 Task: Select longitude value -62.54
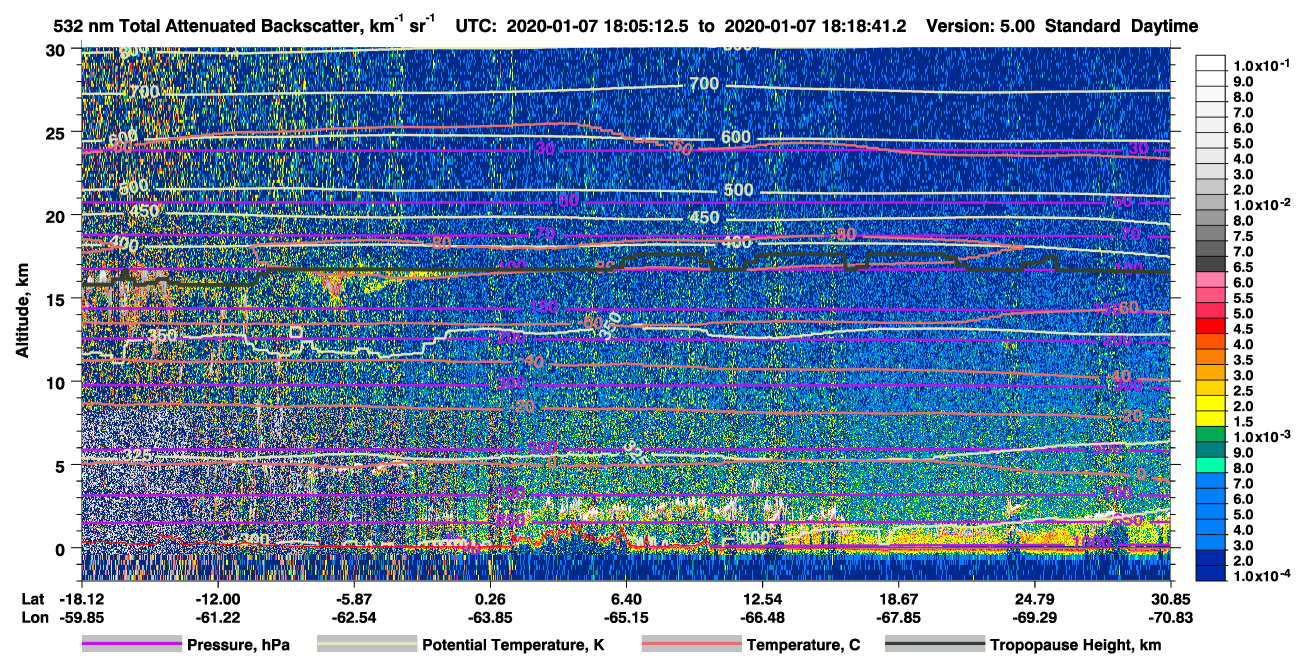353,617
